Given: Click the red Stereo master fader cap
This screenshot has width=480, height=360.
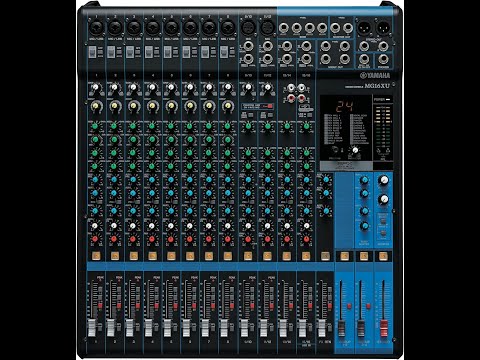Looking at the screenshot, I should click(x=384, y=328).
